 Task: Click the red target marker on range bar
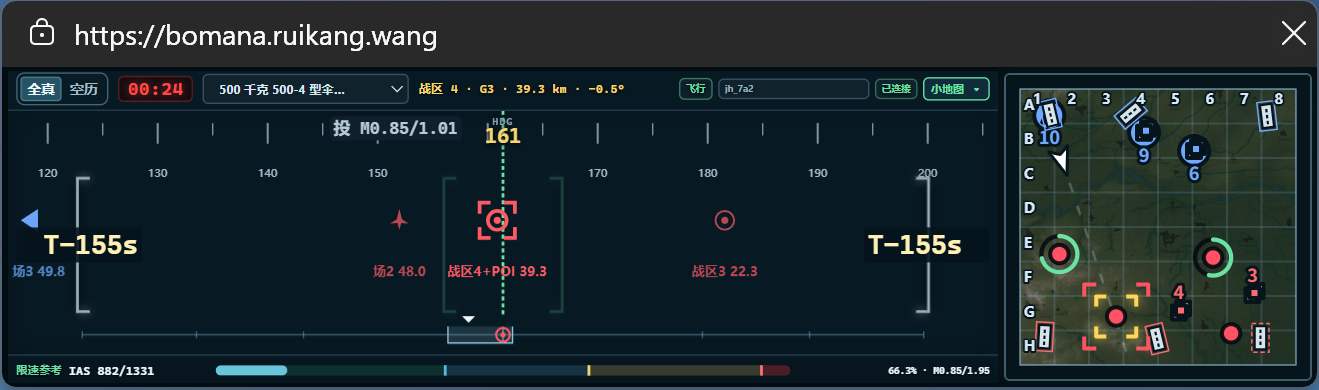point(503,334)
